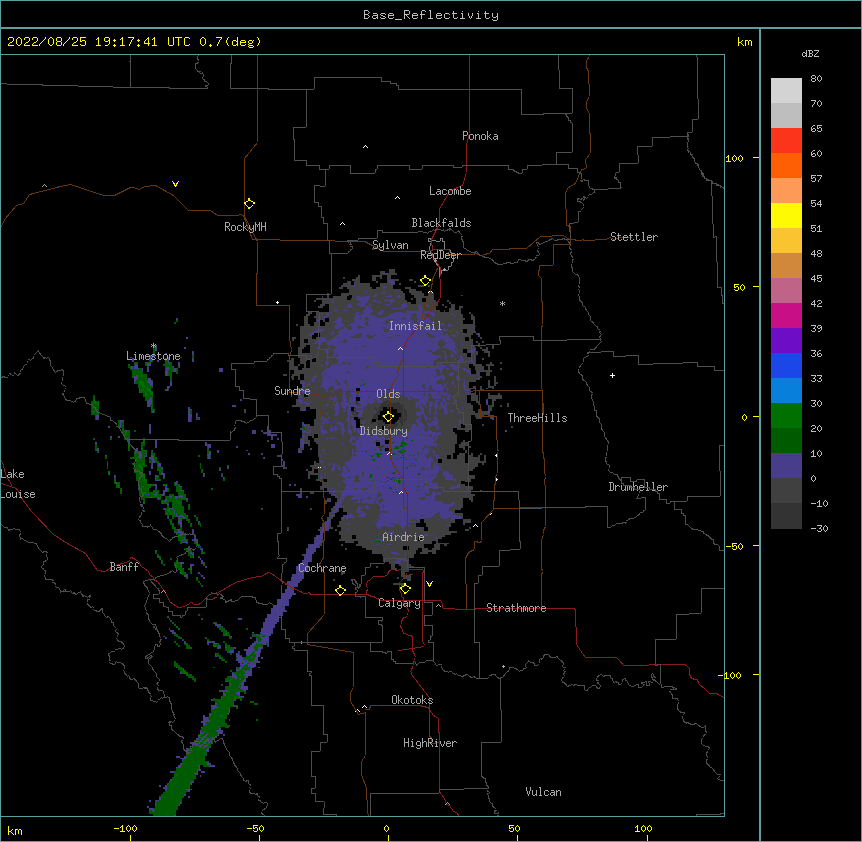862x842 pixels.
Task: Click the ThreeHills city label
Action: click(x=537, y=418)
